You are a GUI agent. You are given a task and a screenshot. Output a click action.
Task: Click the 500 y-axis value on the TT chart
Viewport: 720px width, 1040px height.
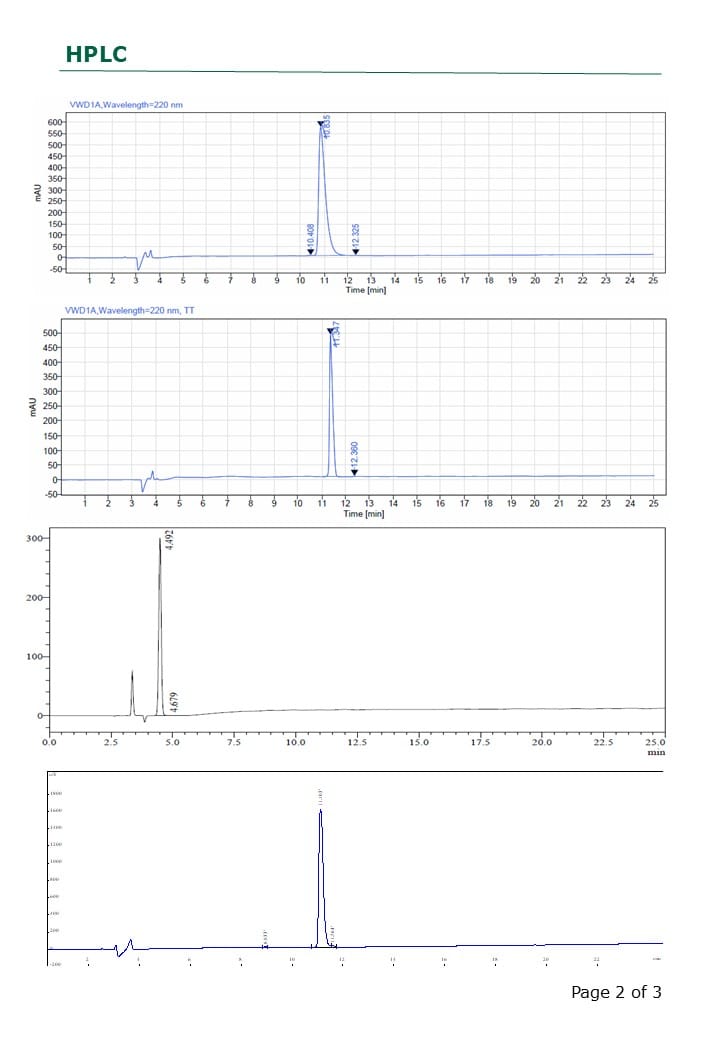point(51,333)
